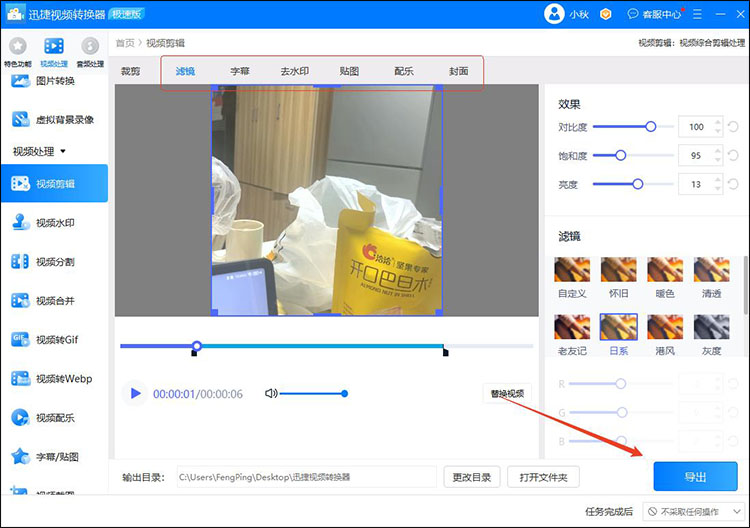Switch to the 裁剪 tab
This screenshot has height=528, width=750.
point(131,71)
